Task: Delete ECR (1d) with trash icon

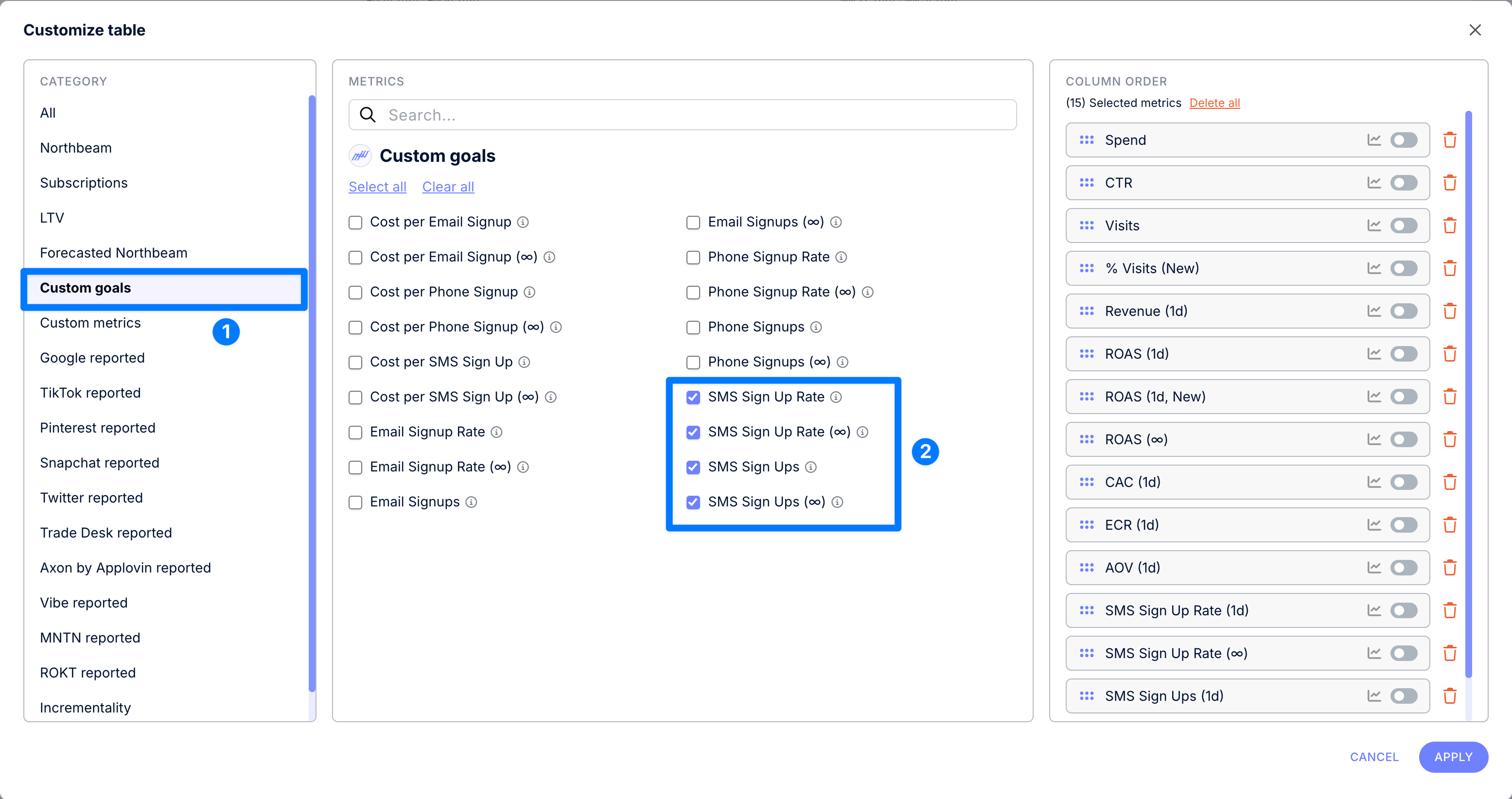Action: point(1450,525)
